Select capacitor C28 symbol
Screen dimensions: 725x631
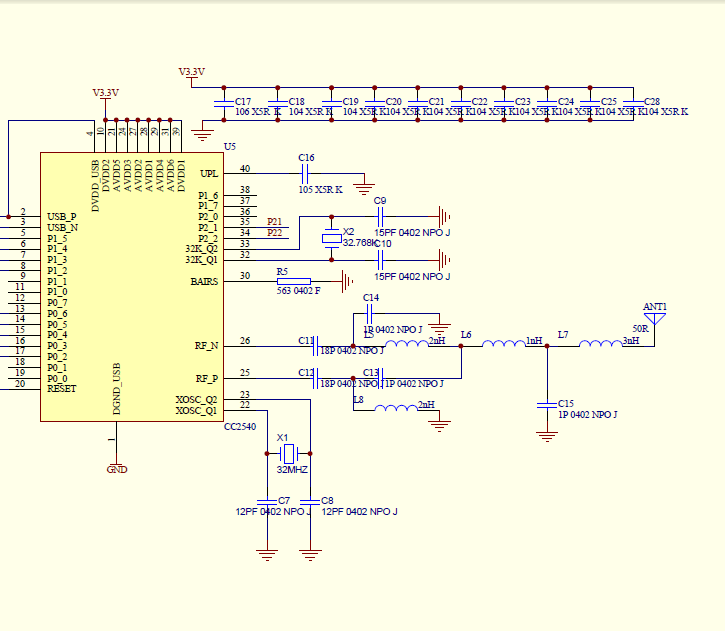[633, 103]
